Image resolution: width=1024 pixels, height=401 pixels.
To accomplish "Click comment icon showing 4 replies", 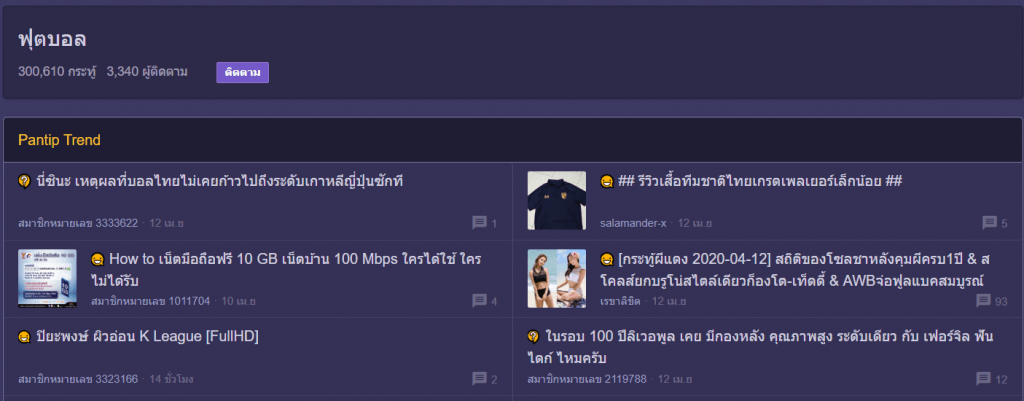I will point(479,301).
